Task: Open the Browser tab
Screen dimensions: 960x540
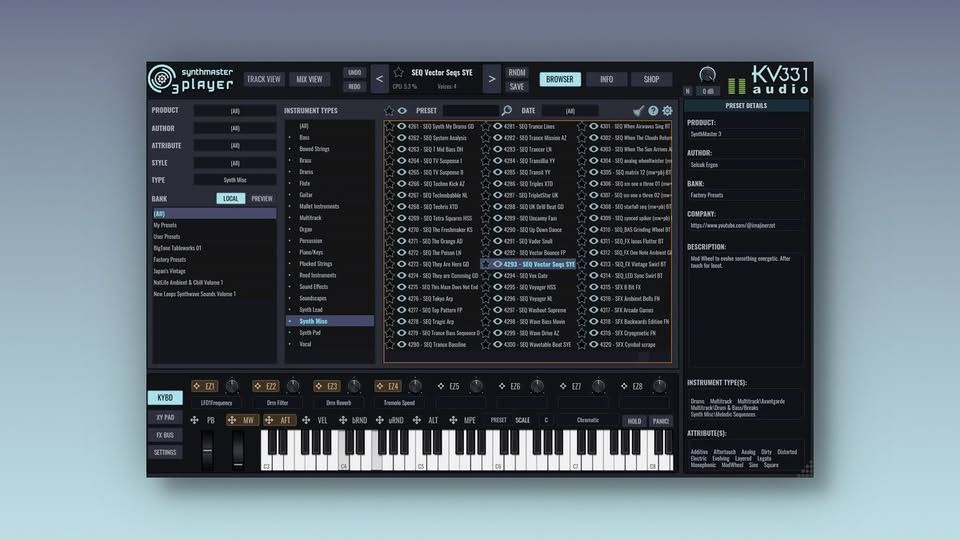Action: pyautogui.click(x=560, y=79)
